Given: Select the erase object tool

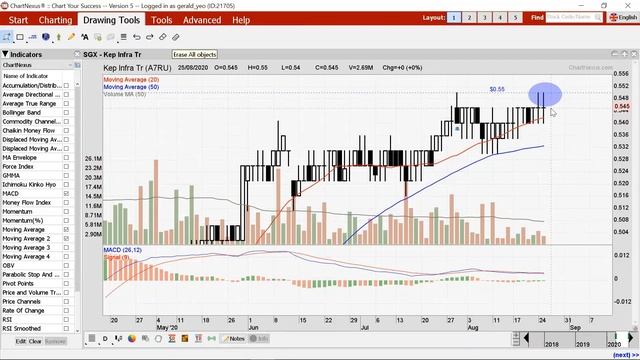Looking at the screenshot, I should click(162, 37).
